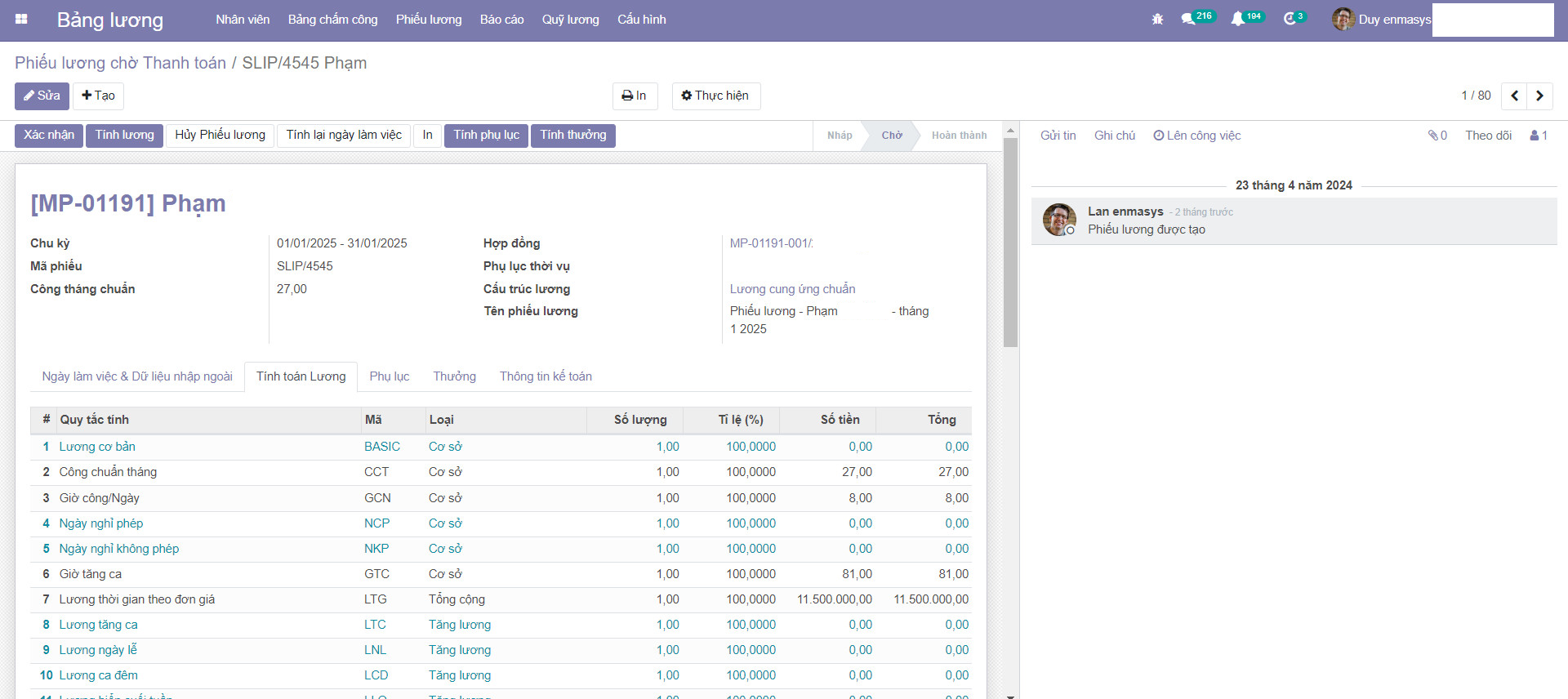The height and width of the screenshot is (699, 1568).
Task: Click the Sửa edit button
Action: pyautogui.click(x=42, y=96)
